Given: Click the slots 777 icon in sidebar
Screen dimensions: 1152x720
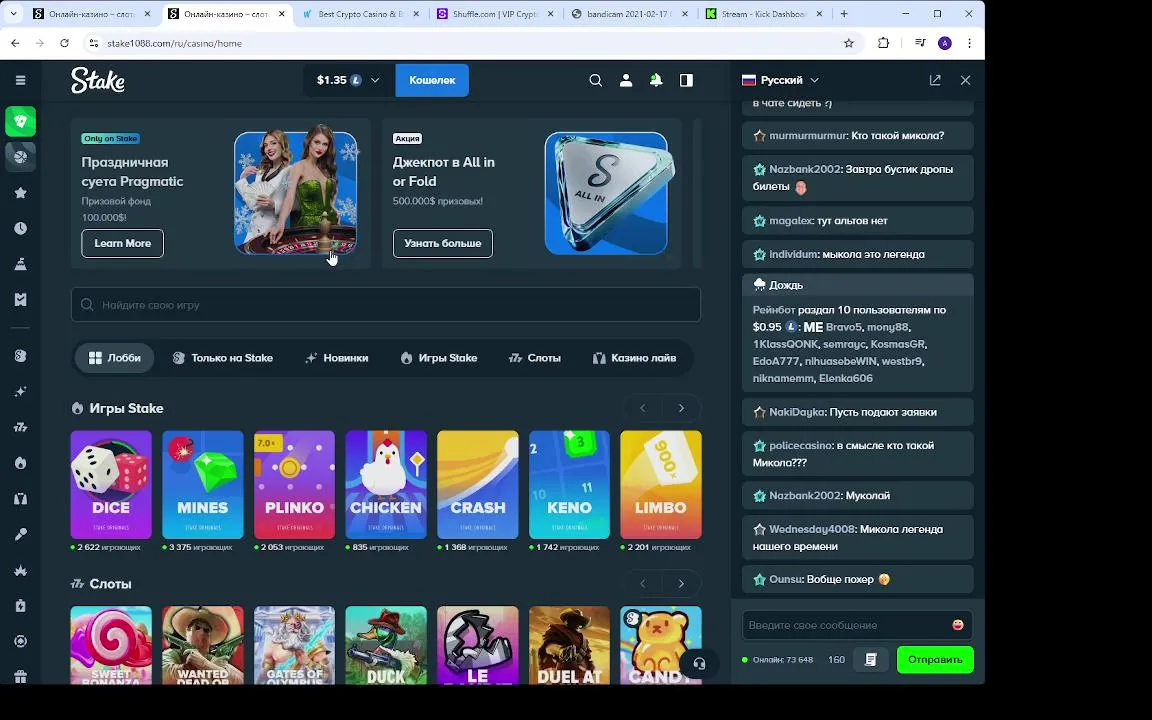Looking at the screenshot, I should tap(21, 428).
